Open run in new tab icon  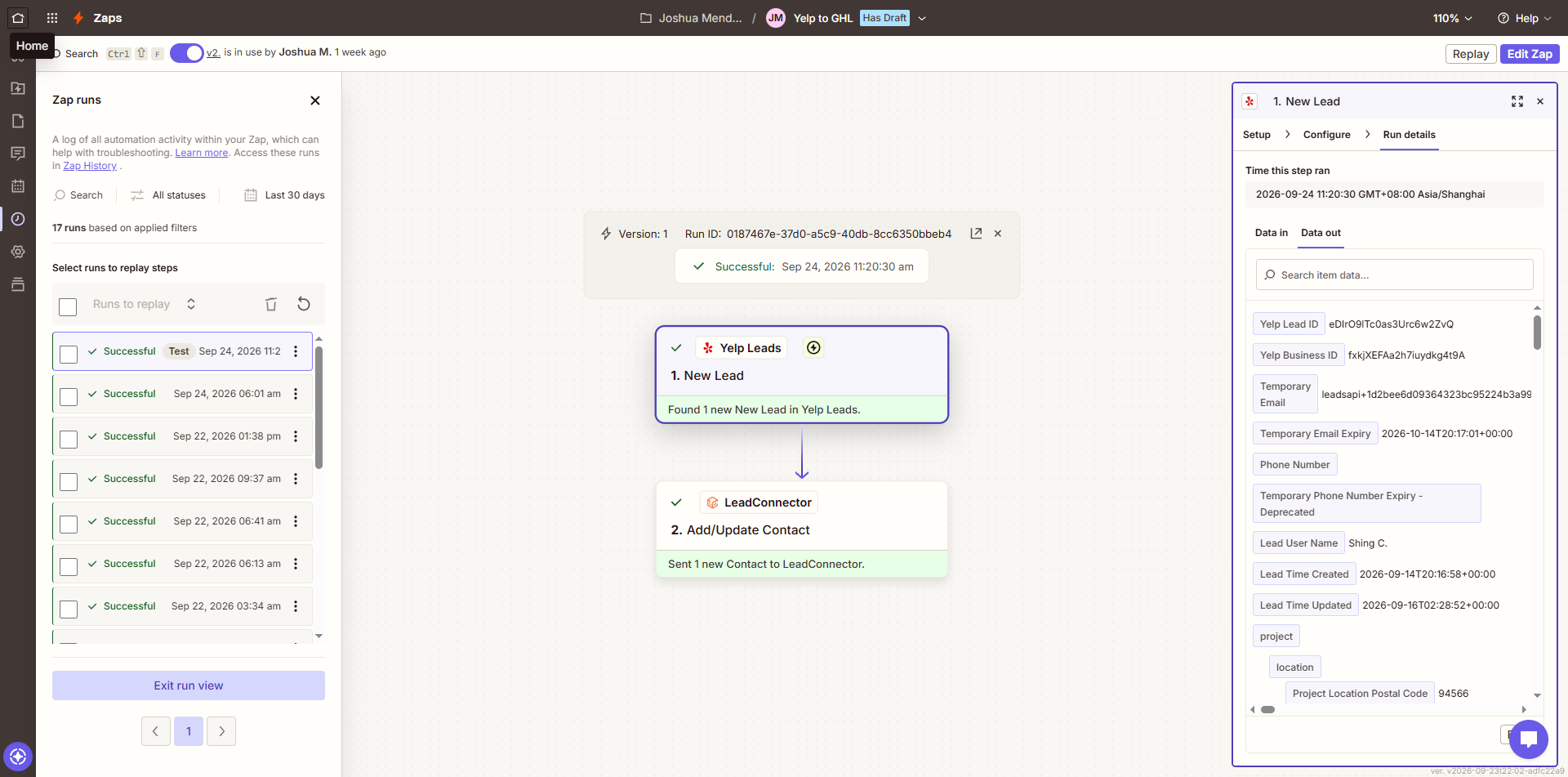(976, 234)
